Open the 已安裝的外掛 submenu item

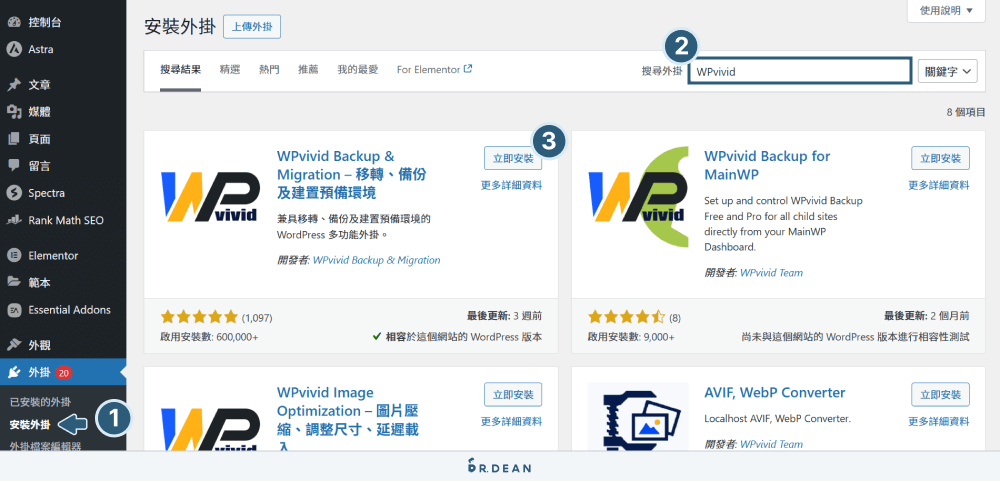[40, 402]
